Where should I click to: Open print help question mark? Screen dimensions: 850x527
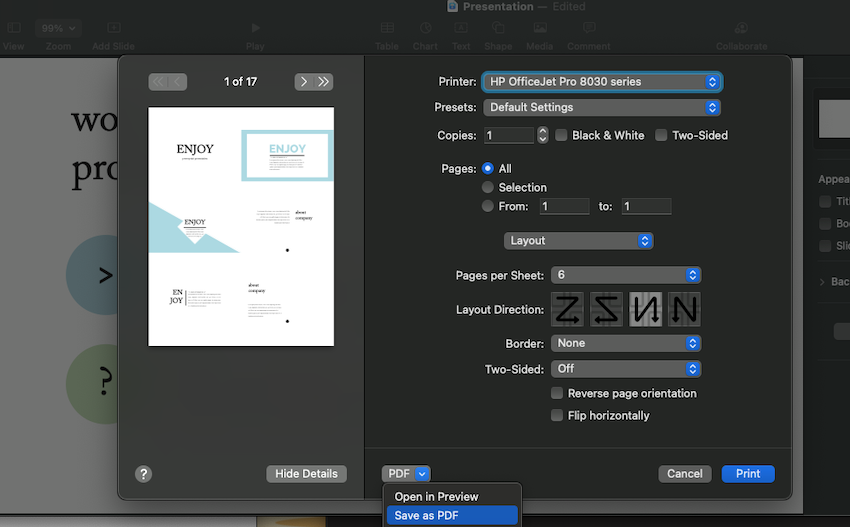pyautogui.click(x=143, y=474)
